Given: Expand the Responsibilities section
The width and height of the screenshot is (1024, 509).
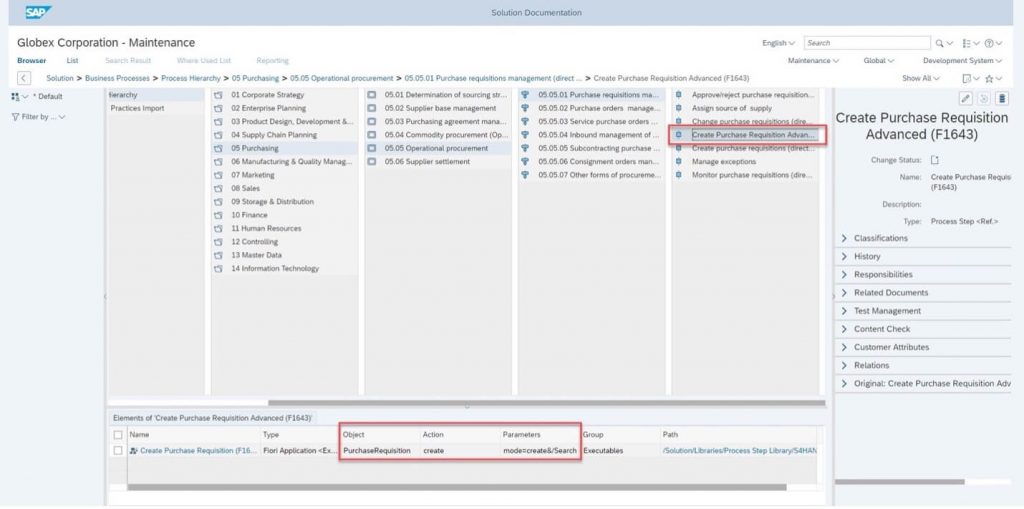Looking at the screenshot, I should click(x=844, y=275).
